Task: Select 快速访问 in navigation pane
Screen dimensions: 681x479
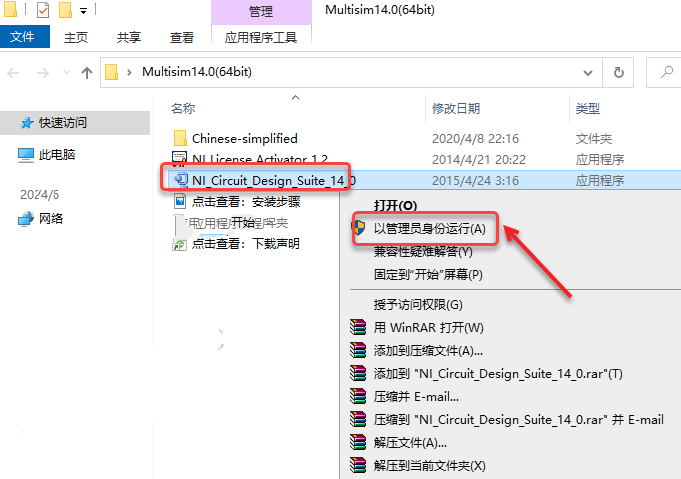Action: coord(63,123)
